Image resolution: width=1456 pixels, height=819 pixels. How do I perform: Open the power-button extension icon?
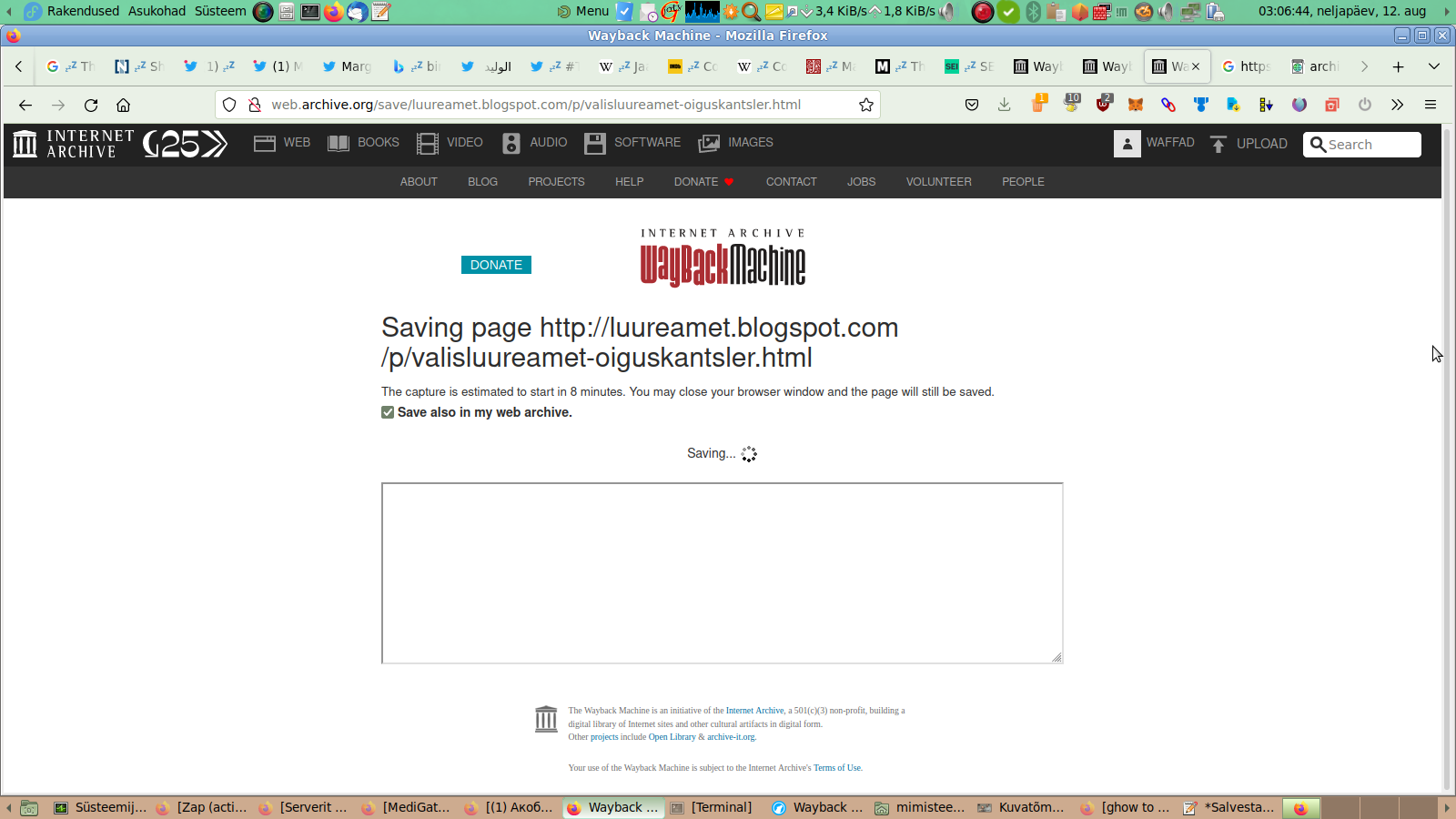pos(1365,105)
